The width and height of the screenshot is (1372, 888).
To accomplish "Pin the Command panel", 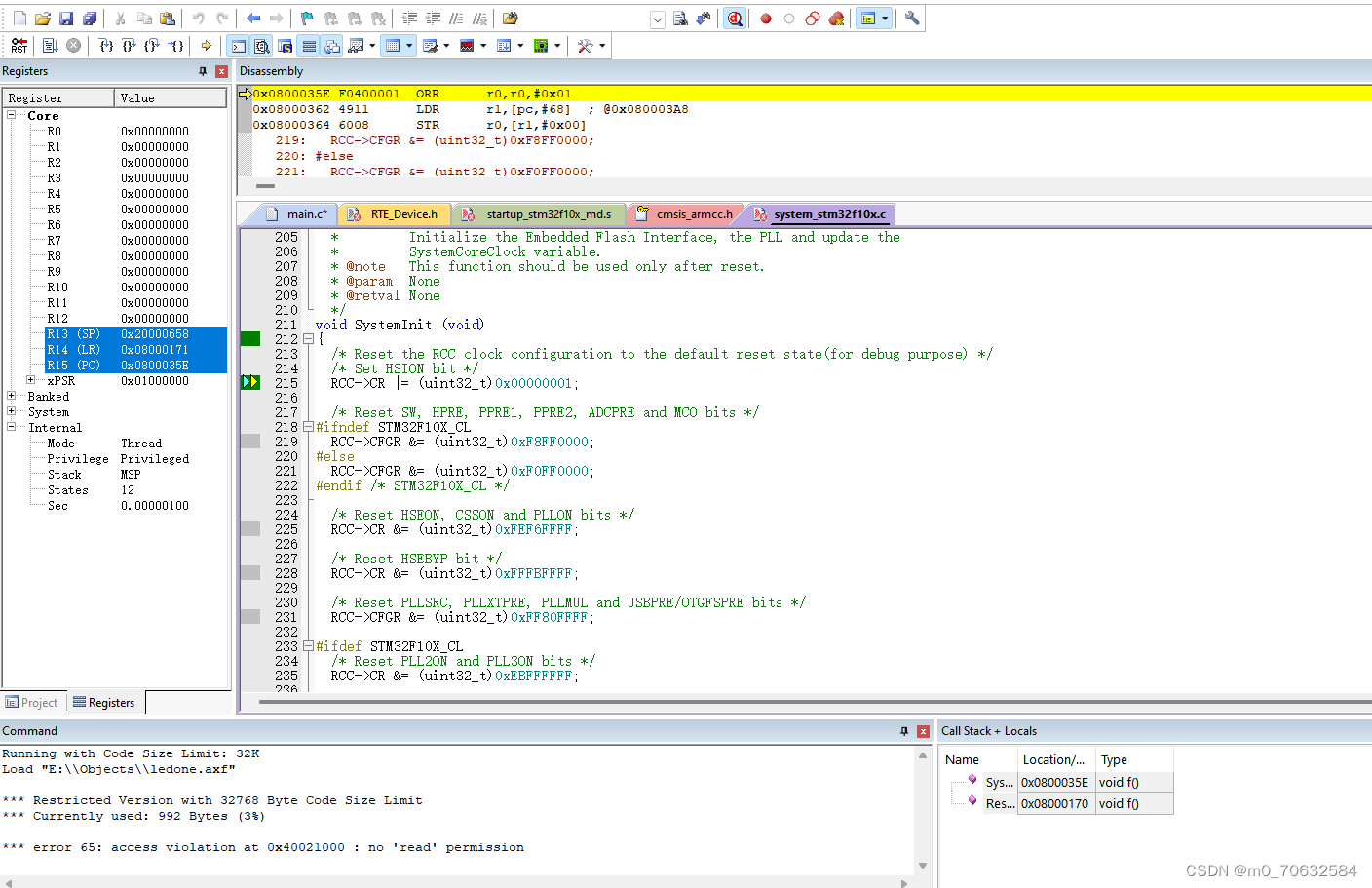I will pos(904,731).
